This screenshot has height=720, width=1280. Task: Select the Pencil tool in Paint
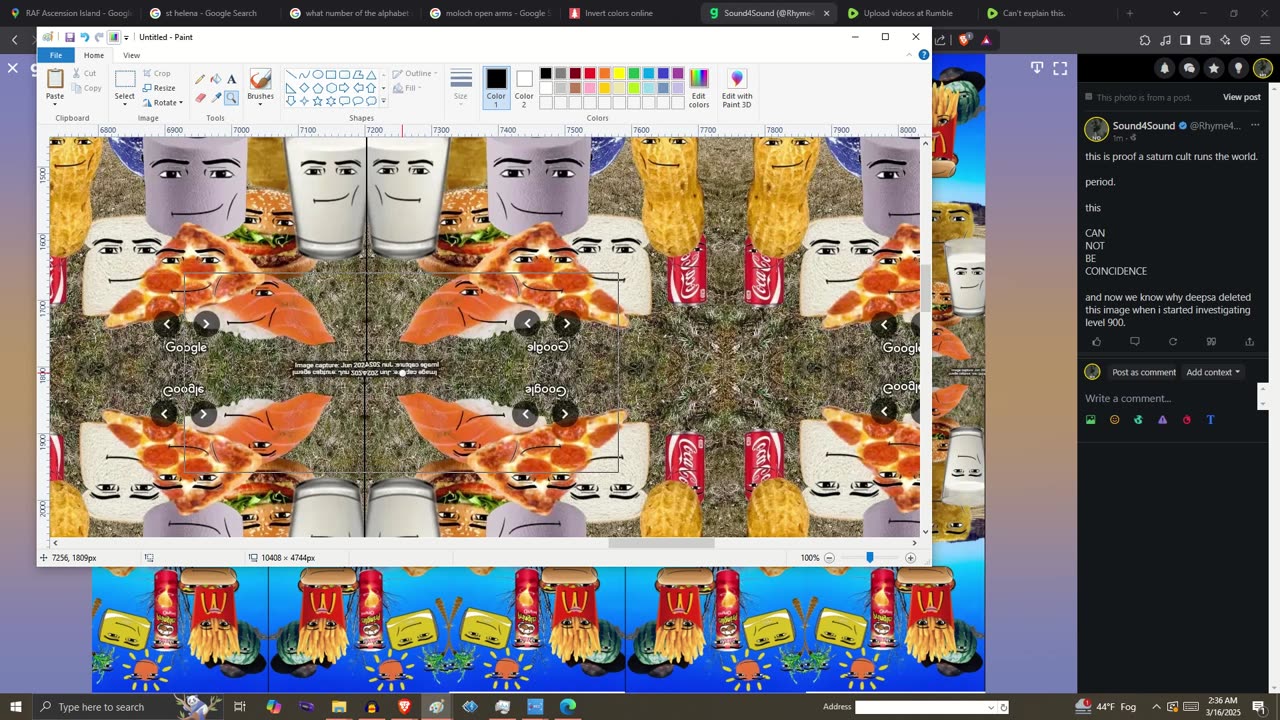pyautogui.click(x=200, y=79)
